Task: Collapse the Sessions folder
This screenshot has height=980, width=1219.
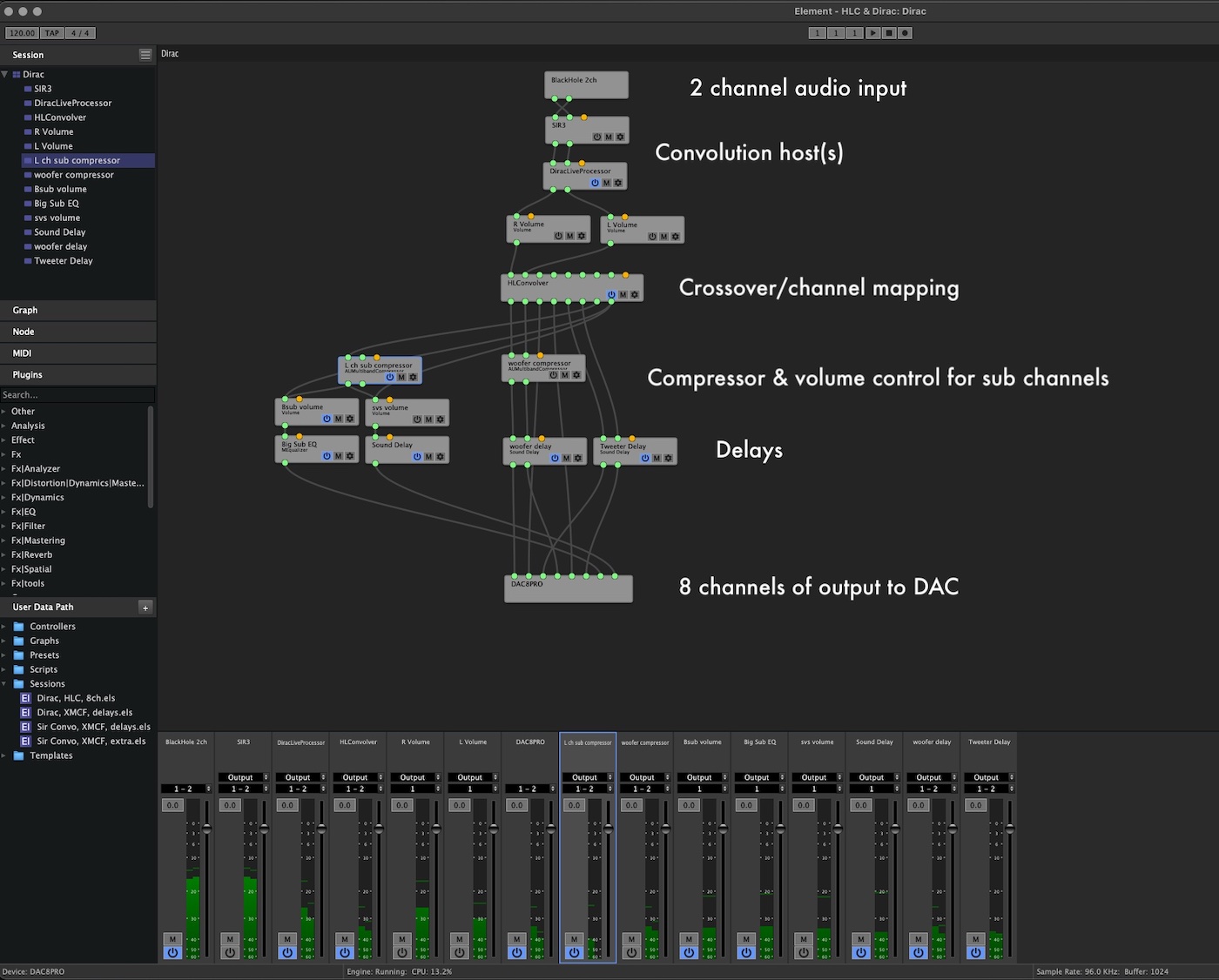Action: click(4, 684)
